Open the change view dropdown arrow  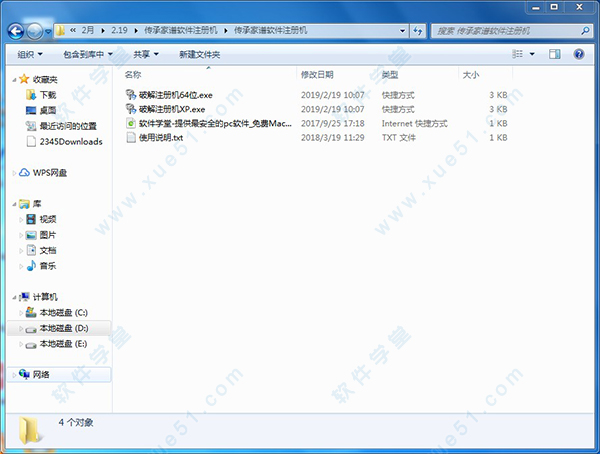point(532,54)
